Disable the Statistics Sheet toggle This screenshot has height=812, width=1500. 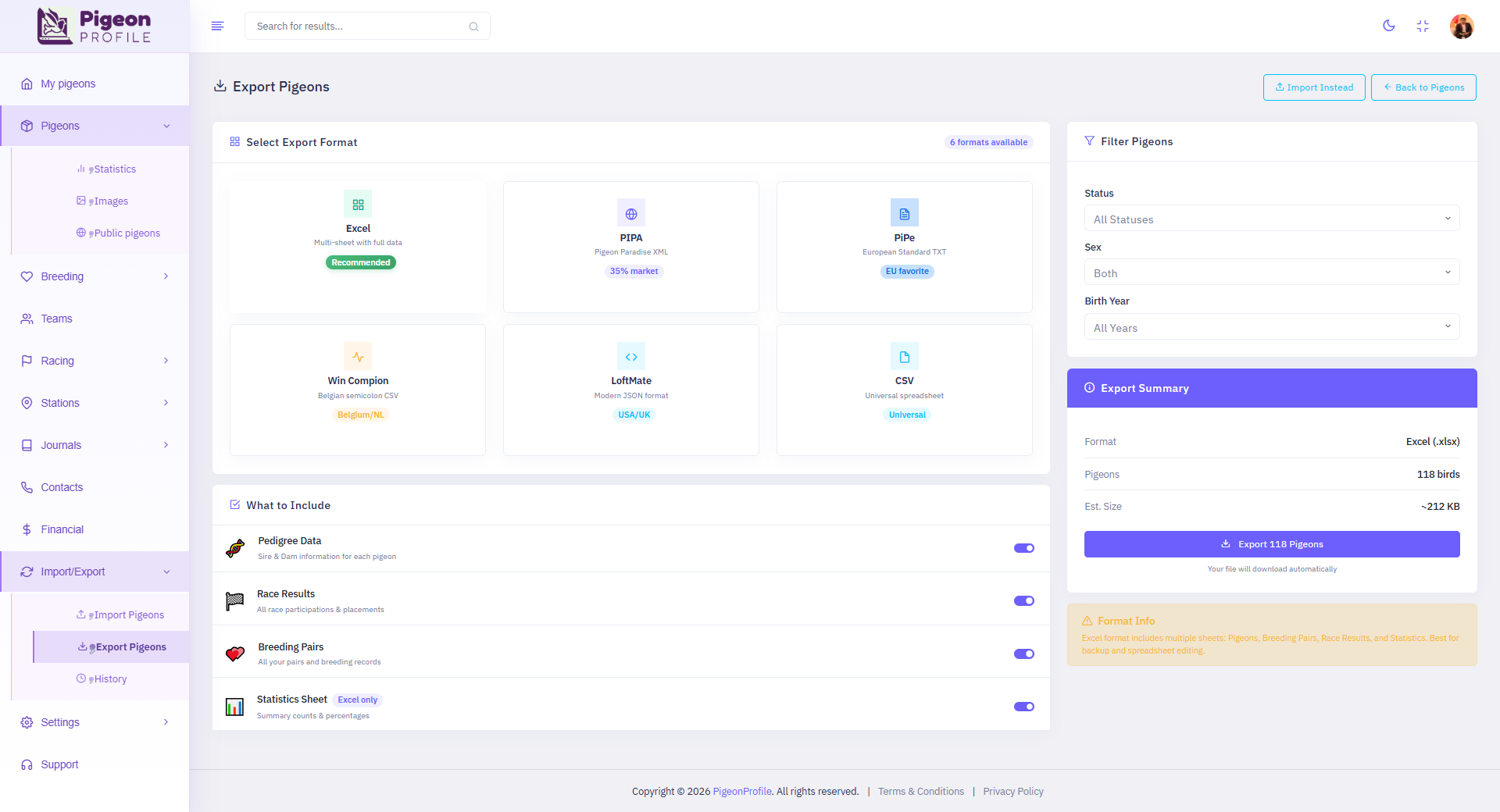[1023, 707]
